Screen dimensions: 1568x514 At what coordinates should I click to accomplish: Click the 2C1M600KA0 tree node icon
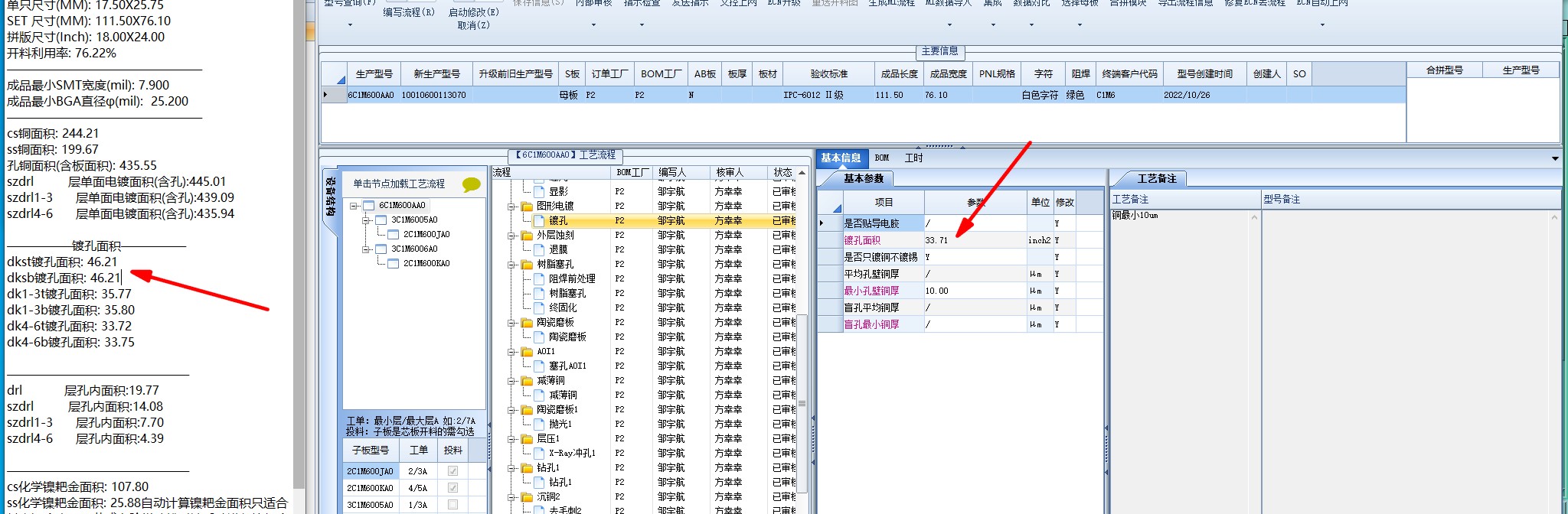393,263
